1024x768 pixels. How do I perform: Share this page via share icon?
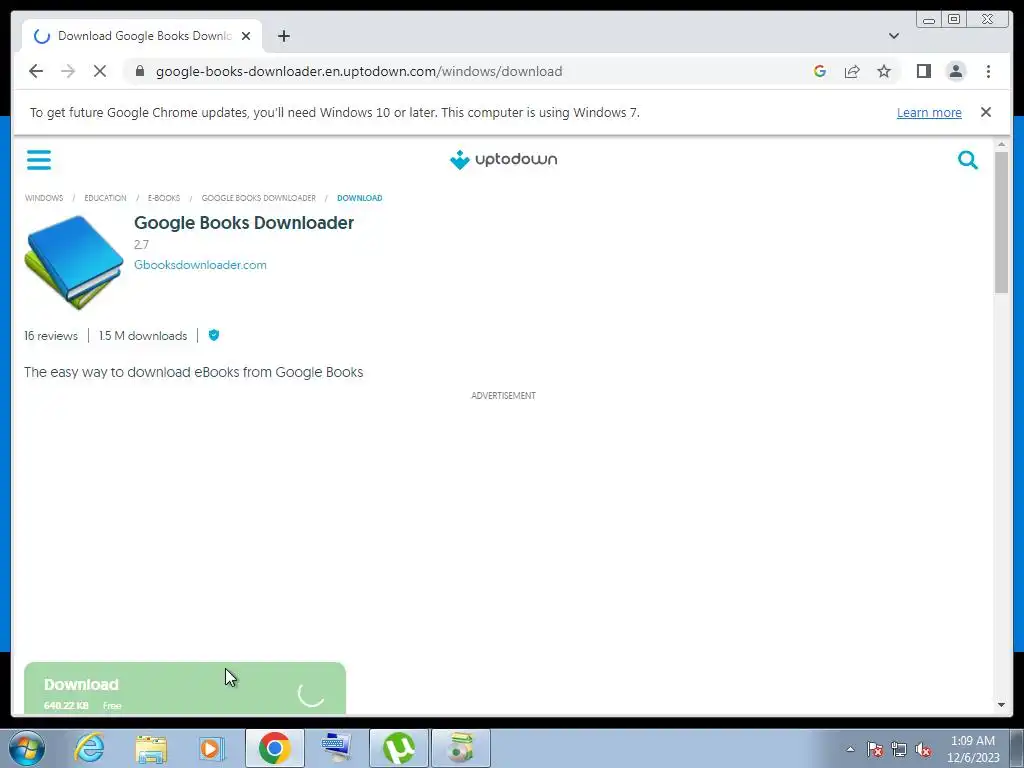(x=852, y=71)
